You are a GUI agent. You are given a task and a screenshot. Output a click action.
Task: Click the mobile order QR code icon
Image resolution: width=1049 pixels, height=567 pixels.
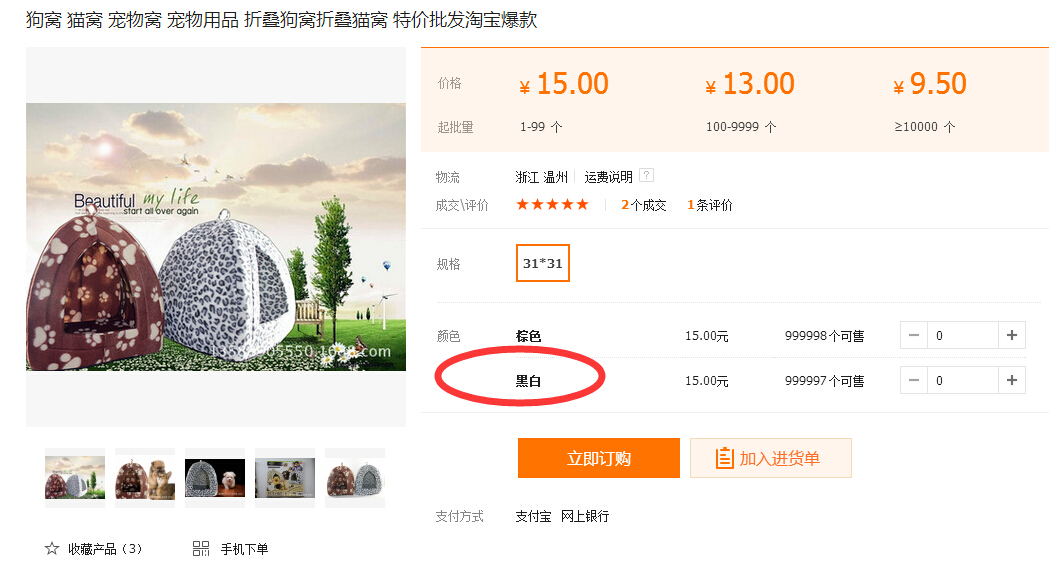pos(201,548)
